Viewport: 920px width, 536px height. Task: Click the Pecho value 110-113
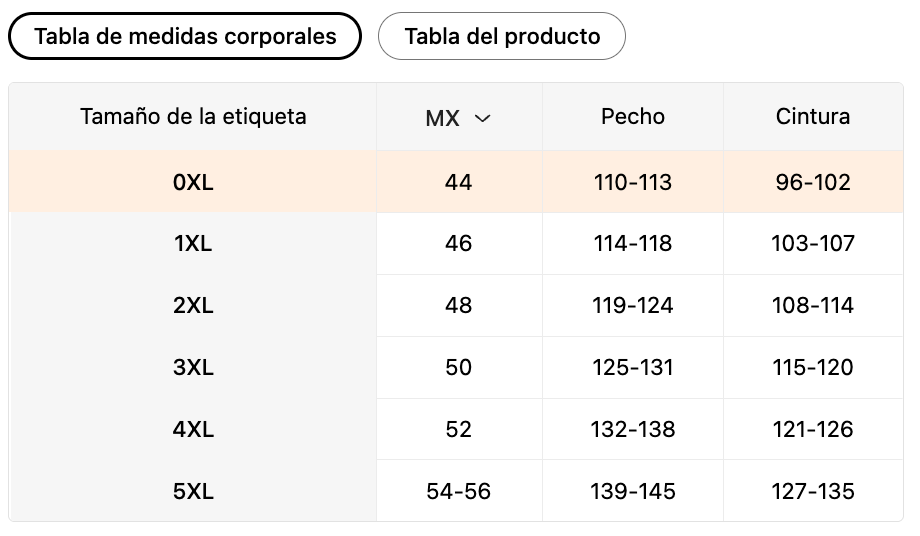pos(632,182)
